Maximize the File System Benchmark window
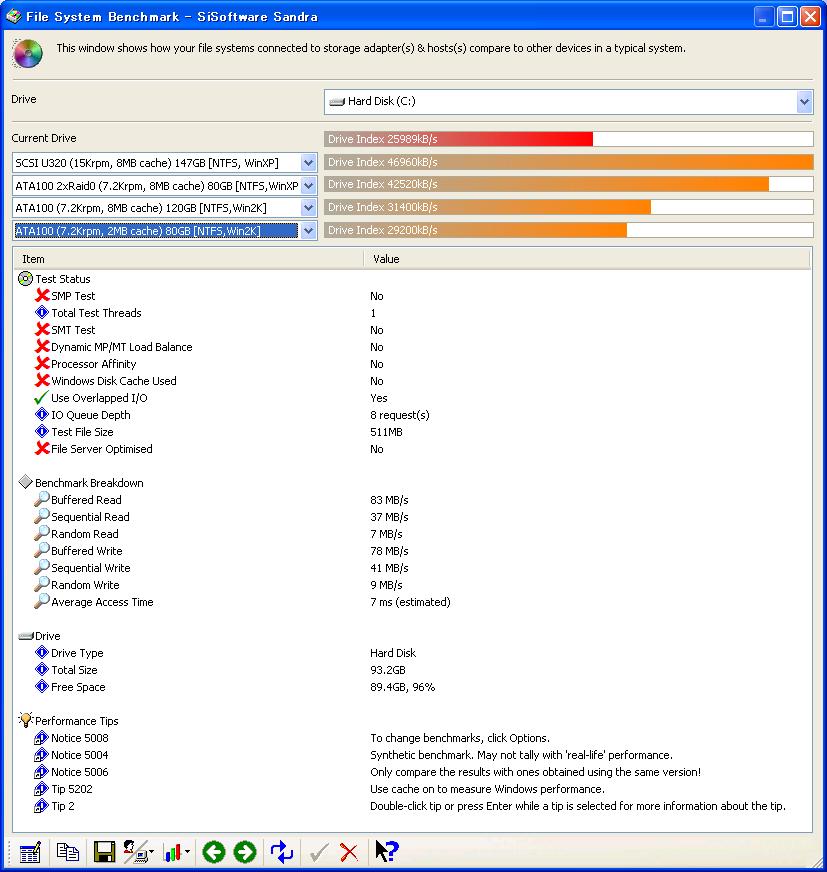 [788, 17]
